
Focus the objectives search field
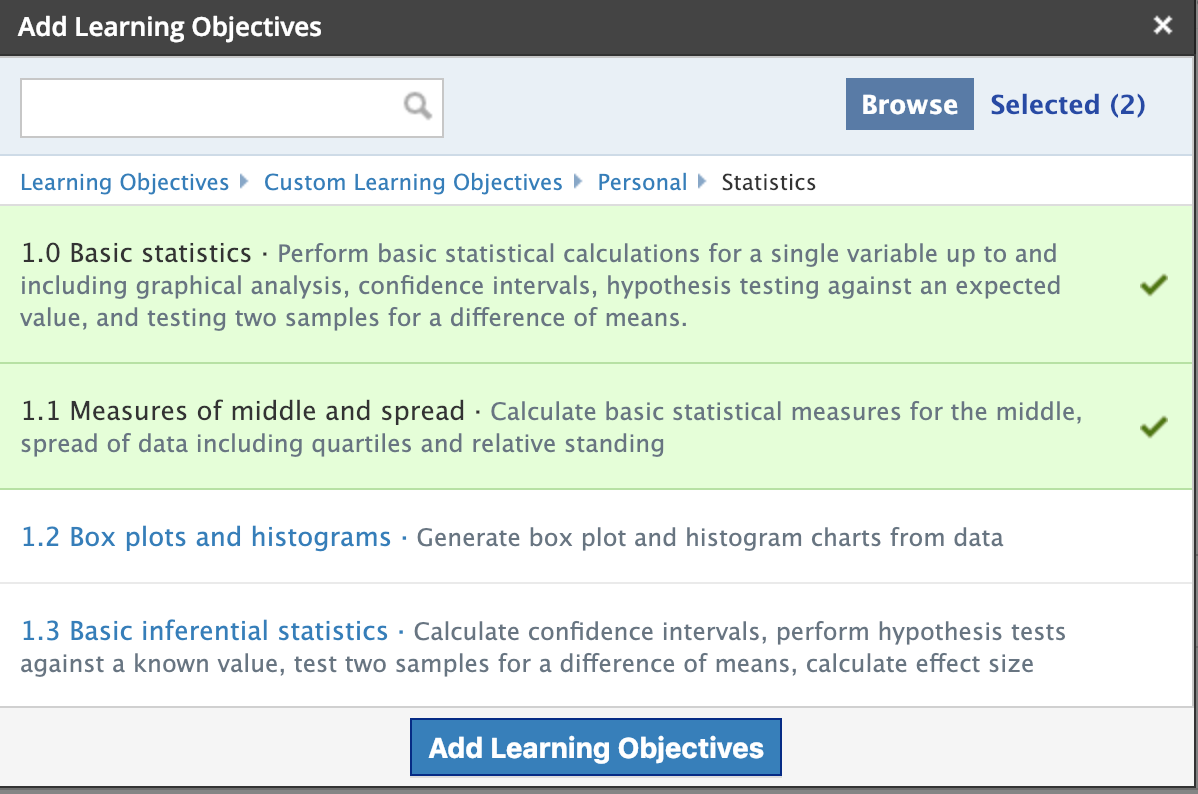(210, 105)
